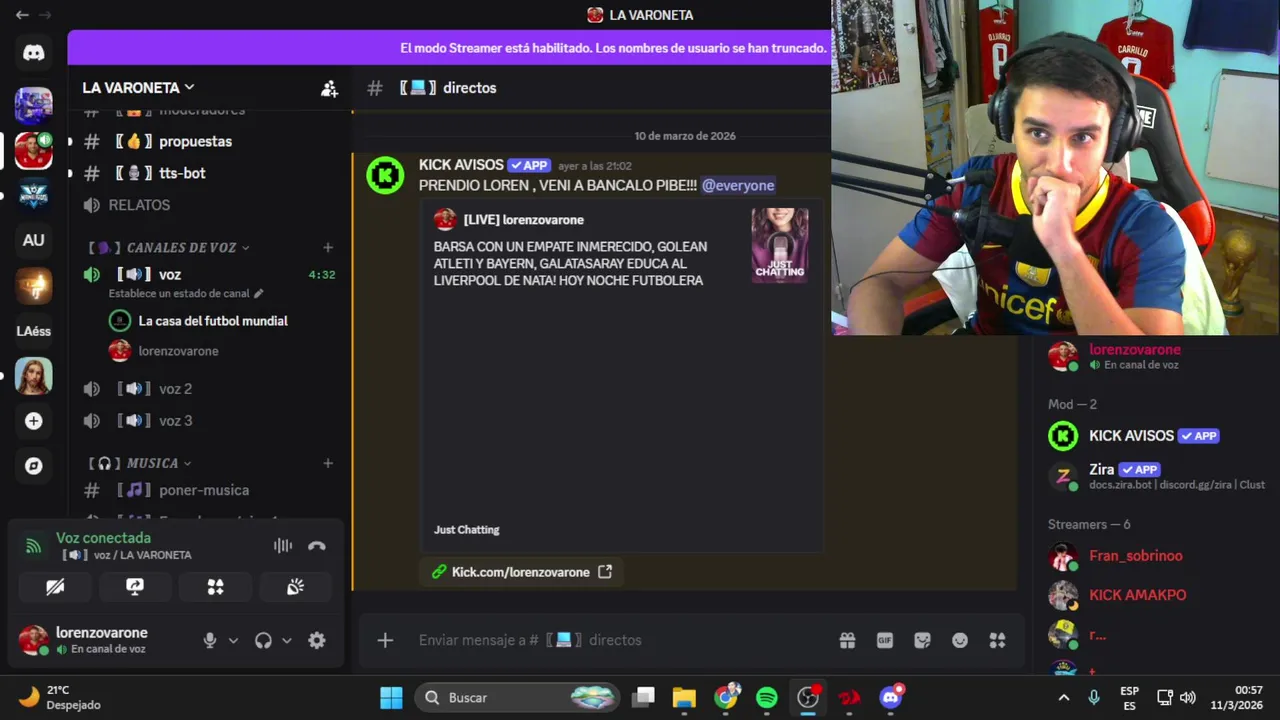1280x720 pixels.
Task: Mute the microphone
Action: [x=210, y=641]
